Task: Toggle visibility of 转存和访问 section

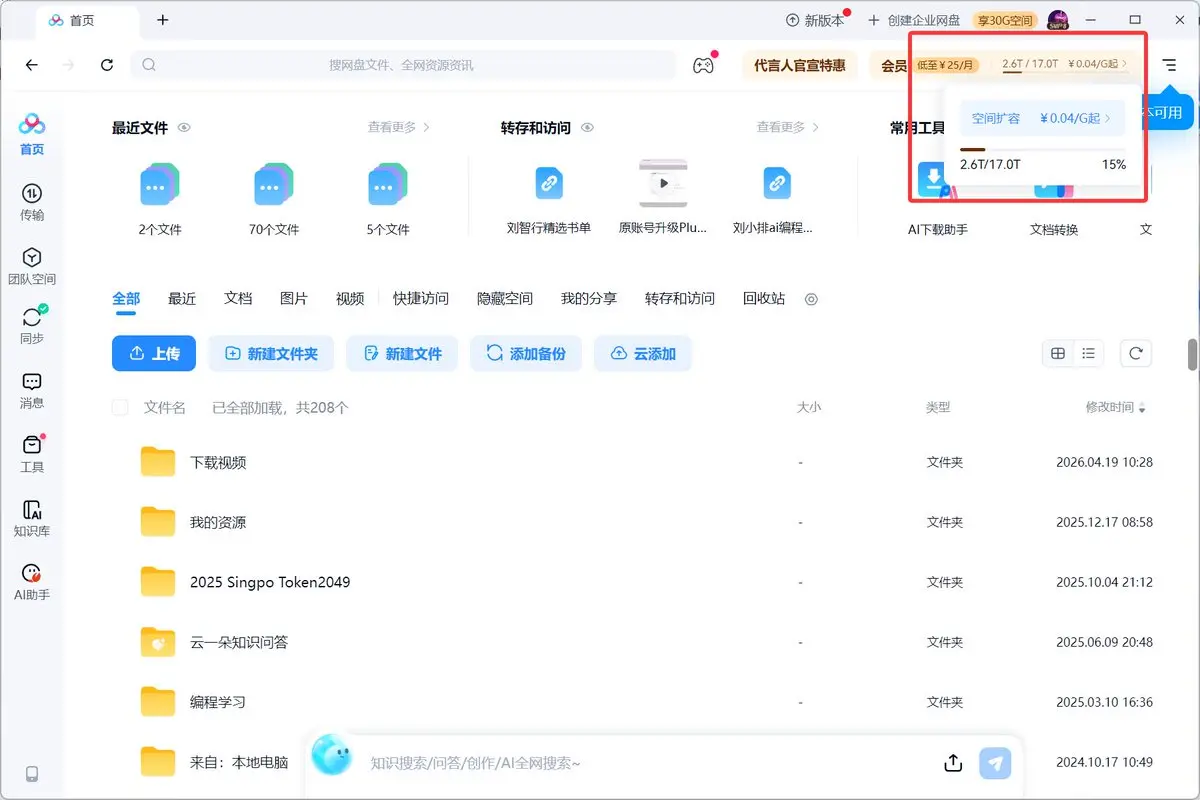Action: pyautogui.click(x=588, y=128)
